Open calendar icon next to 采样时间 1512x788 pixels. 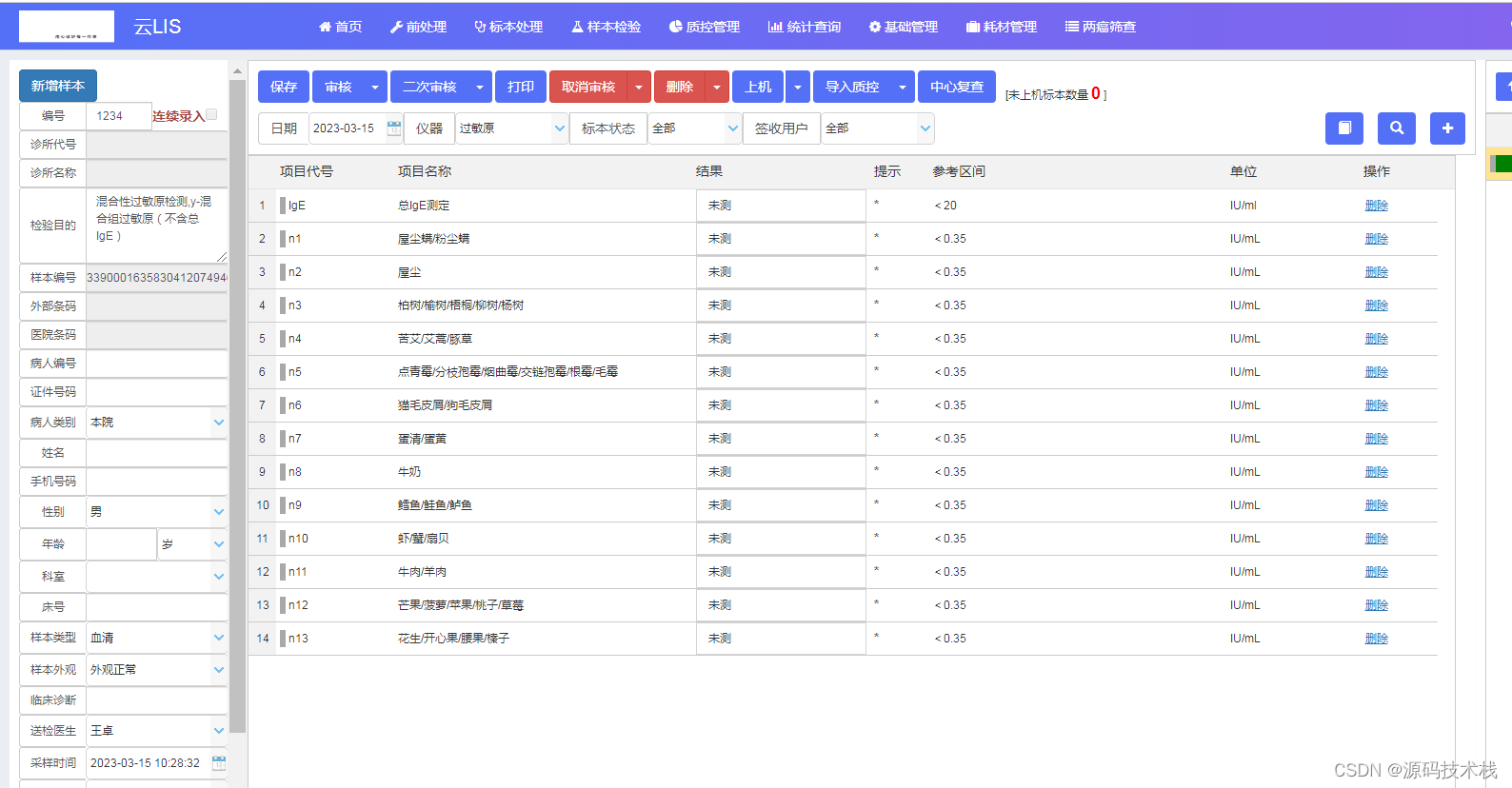pyautogui.click(x=219, y=763)
